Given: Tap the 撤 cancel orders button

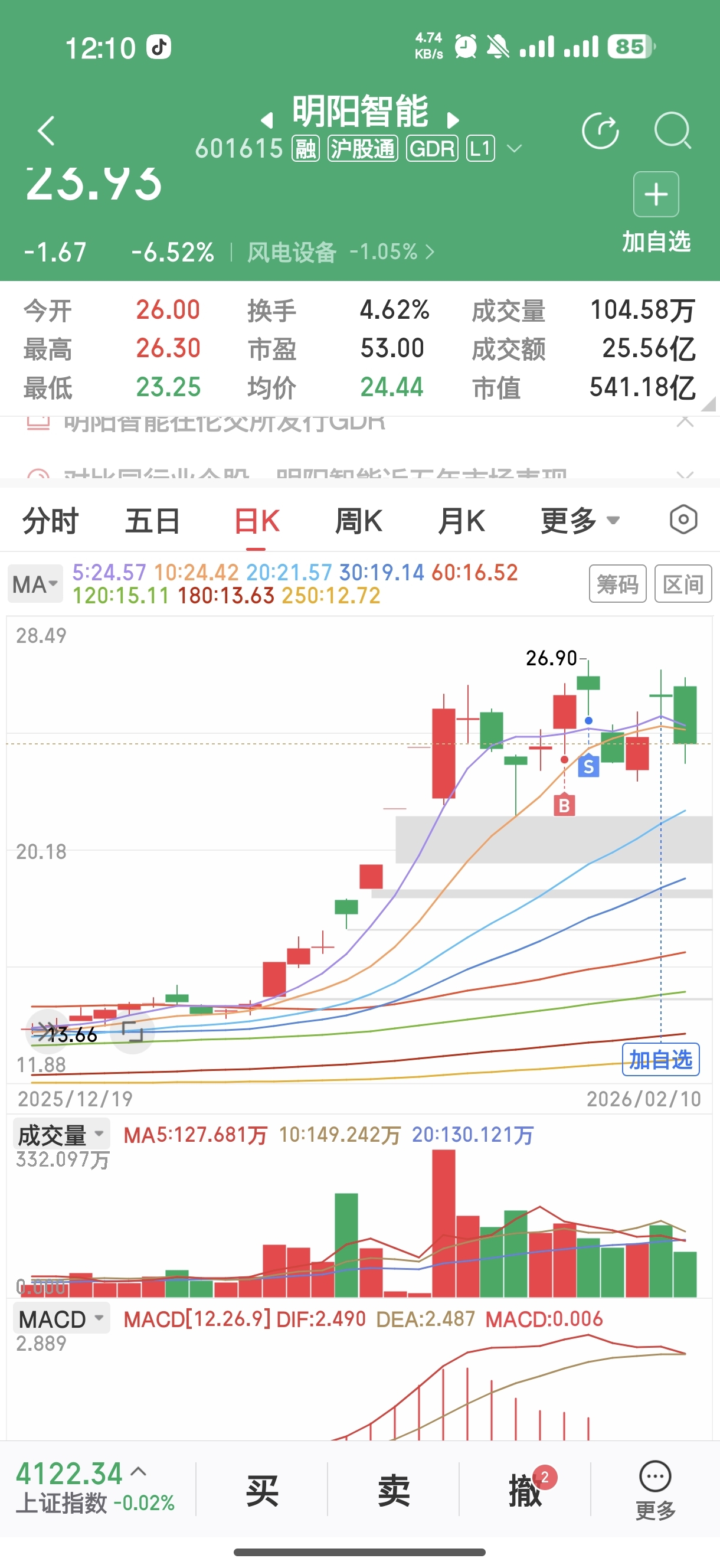Looking at the screenshot, I should (525, 1489).
